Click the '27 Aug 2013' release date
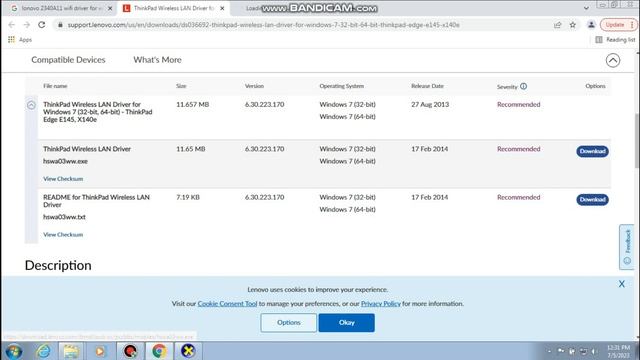Screen dimensions: 640x360 (x=430, y=104)
